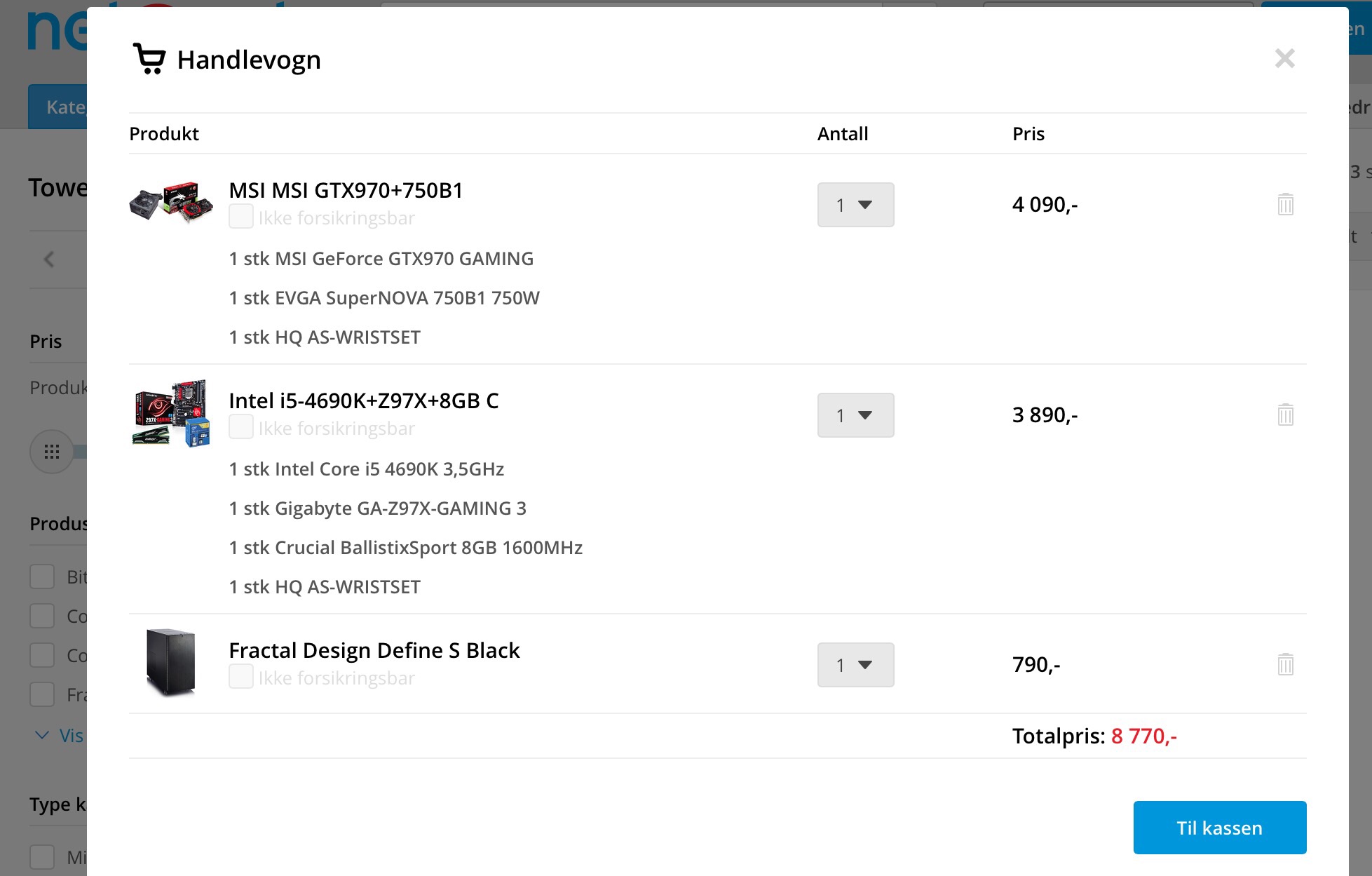Viewport: 1372px width, 876px height.
Task: Open quantity dropdown for Fractal Design Define S
Action: click(855, 665)
